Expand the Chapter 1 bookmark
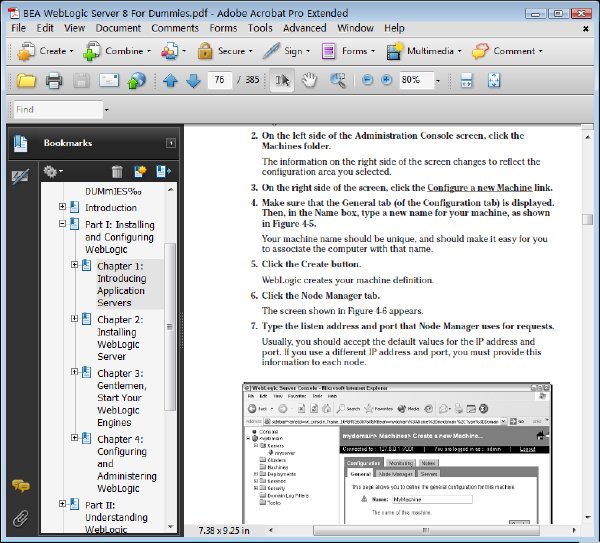This screenshot has height=543, width=600. (x=75, y=265)
